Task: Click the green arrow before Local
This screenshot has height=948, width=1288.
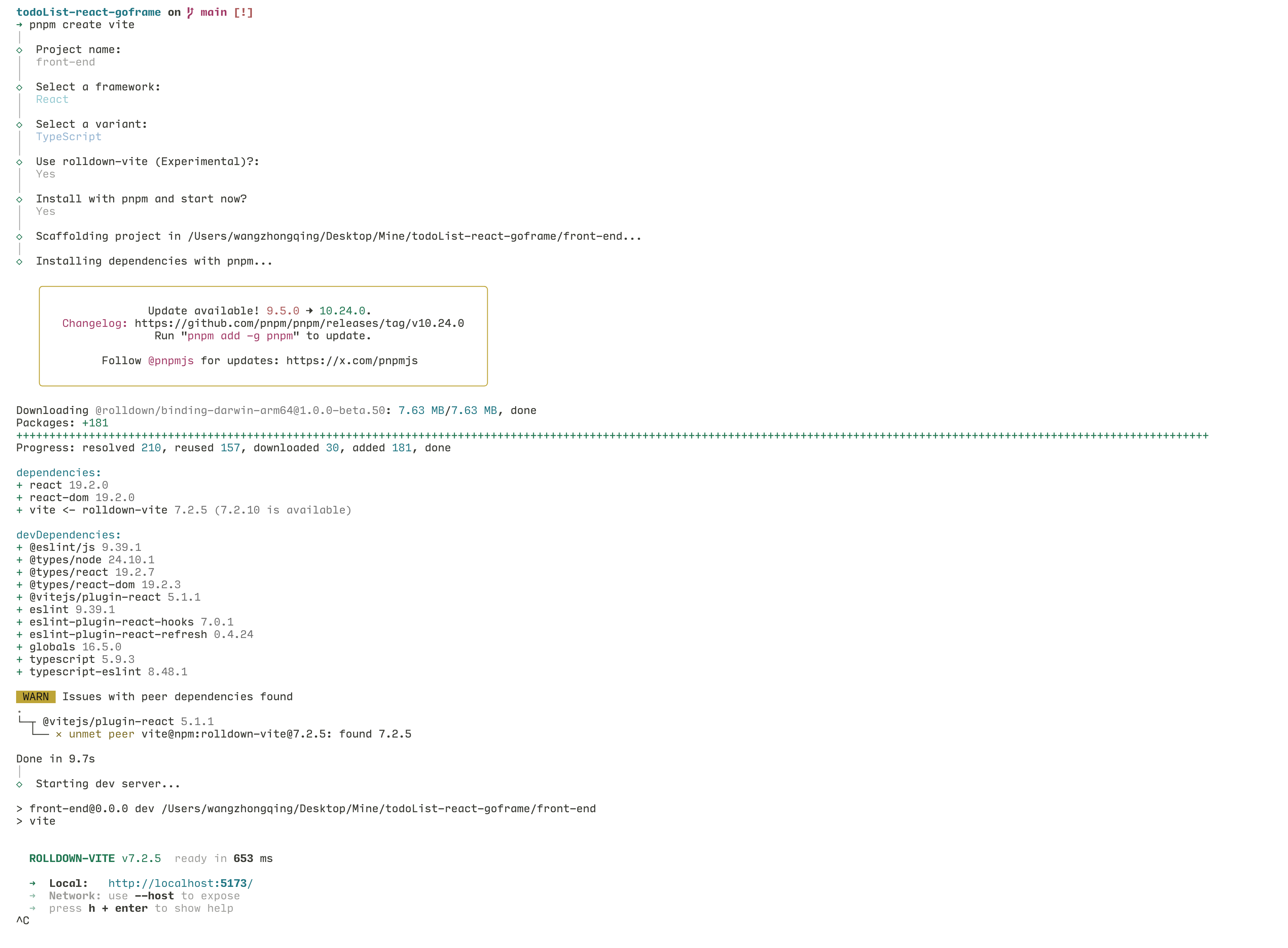Action: pyautogui.click(x=33, y=884)
